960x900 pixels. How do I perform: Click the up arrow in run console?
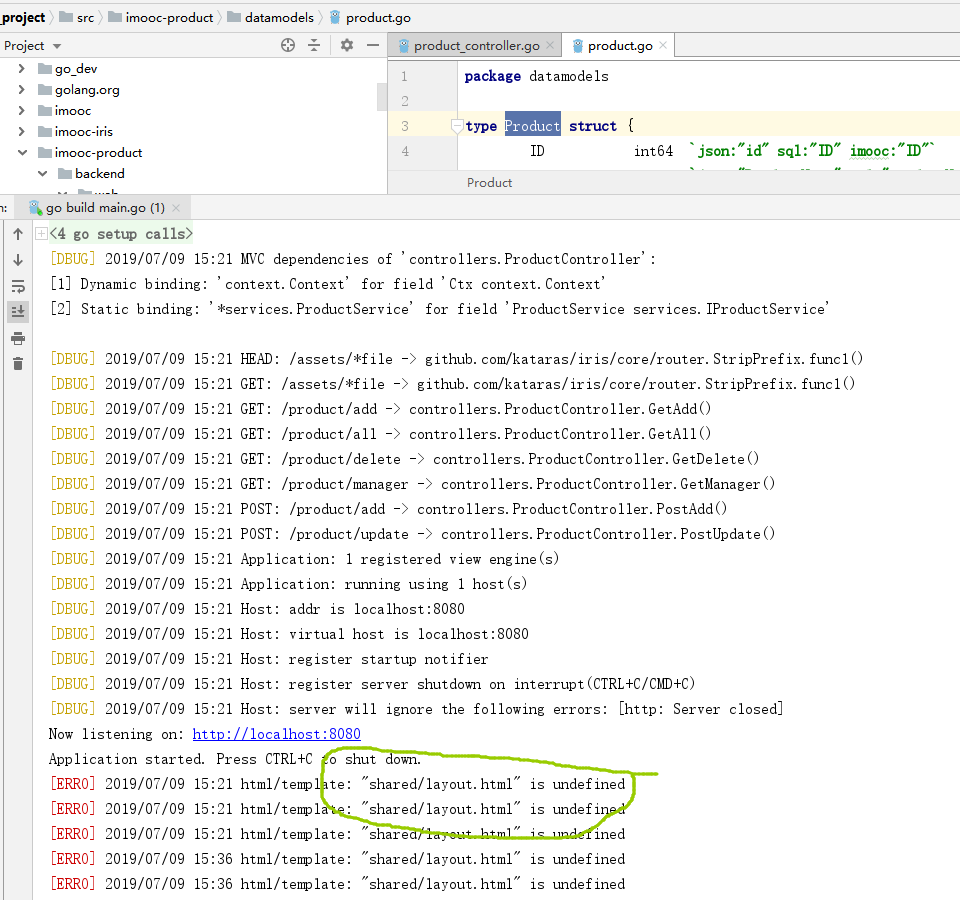(18, 234)
